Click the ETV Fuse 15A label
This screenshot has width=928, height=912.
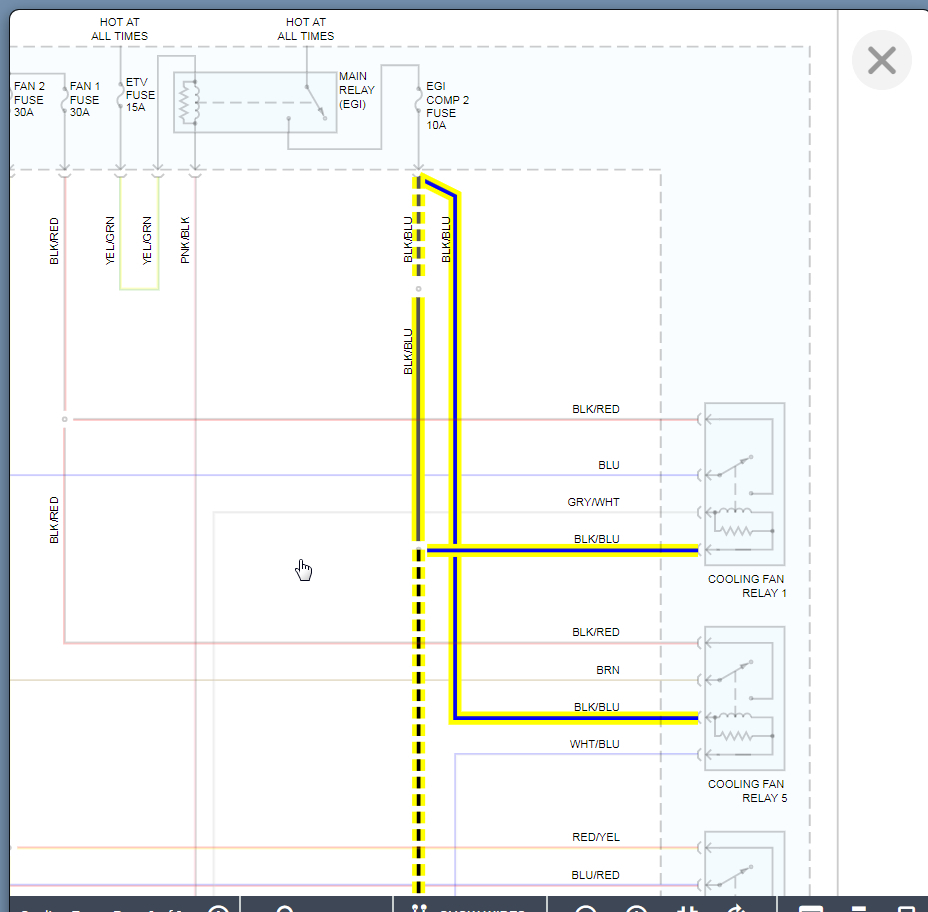[140, 95]
